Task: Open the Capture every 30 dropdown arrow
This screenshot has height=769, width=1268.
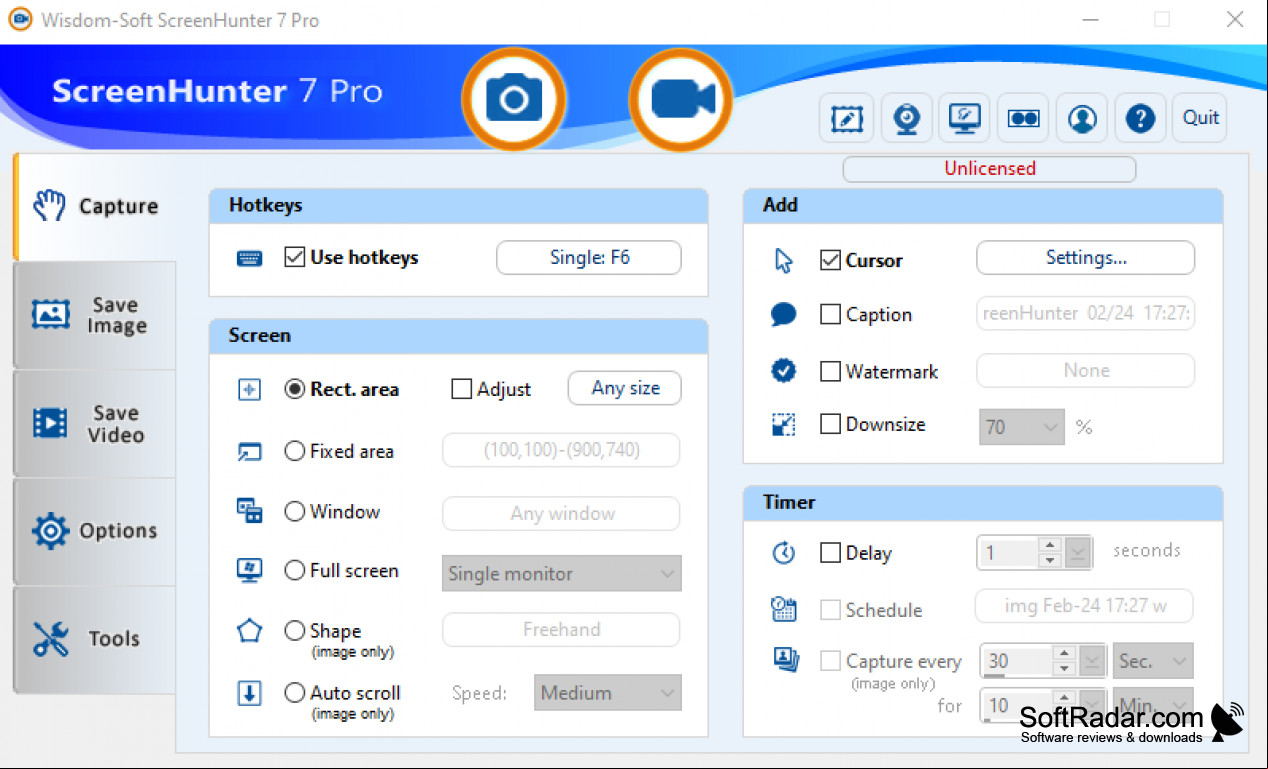Action: point(1092,661)
